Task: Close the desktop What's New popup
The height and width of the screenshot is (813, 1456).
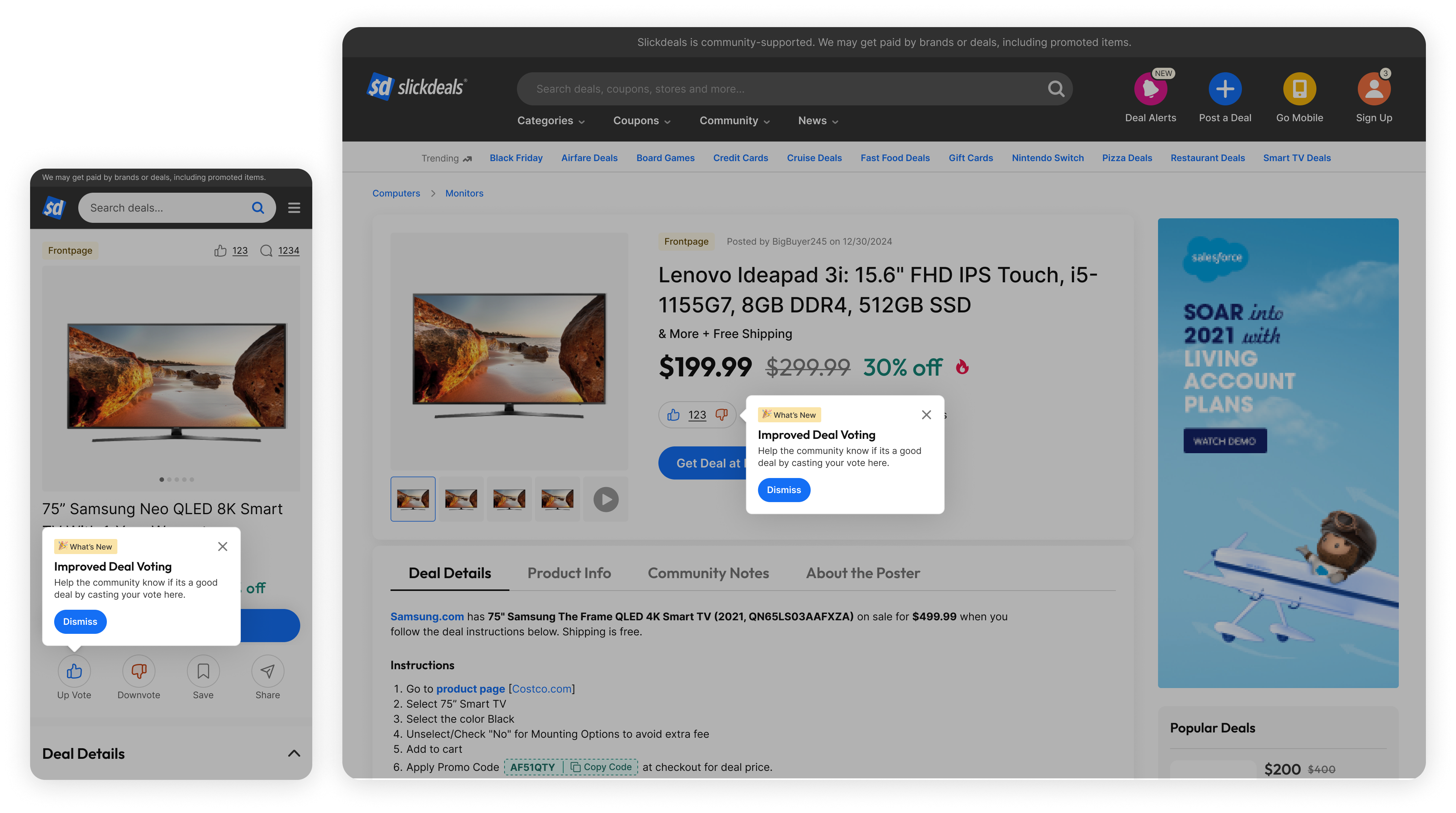Action: 926,415
